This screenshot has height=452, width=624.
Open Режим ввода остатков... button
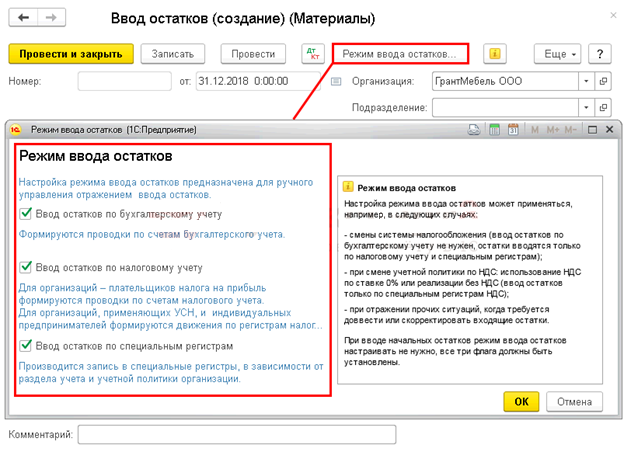coord(400,54)
